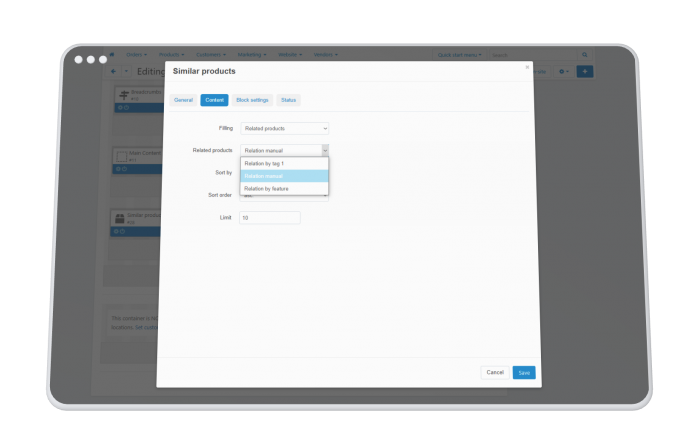Open the Products menu
This screenshot has height=445, width=700.
171,54
